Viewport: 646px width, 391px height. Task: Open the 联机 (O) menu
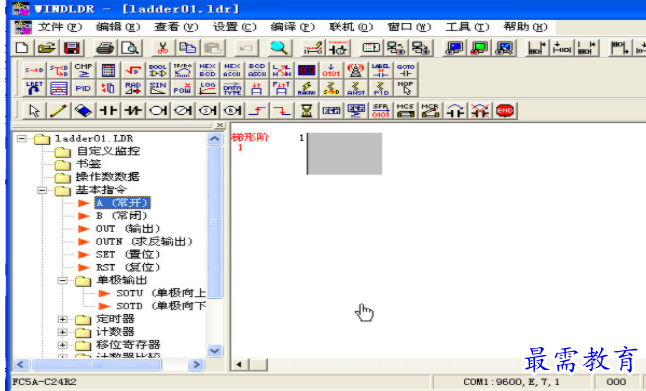point(351,27)
